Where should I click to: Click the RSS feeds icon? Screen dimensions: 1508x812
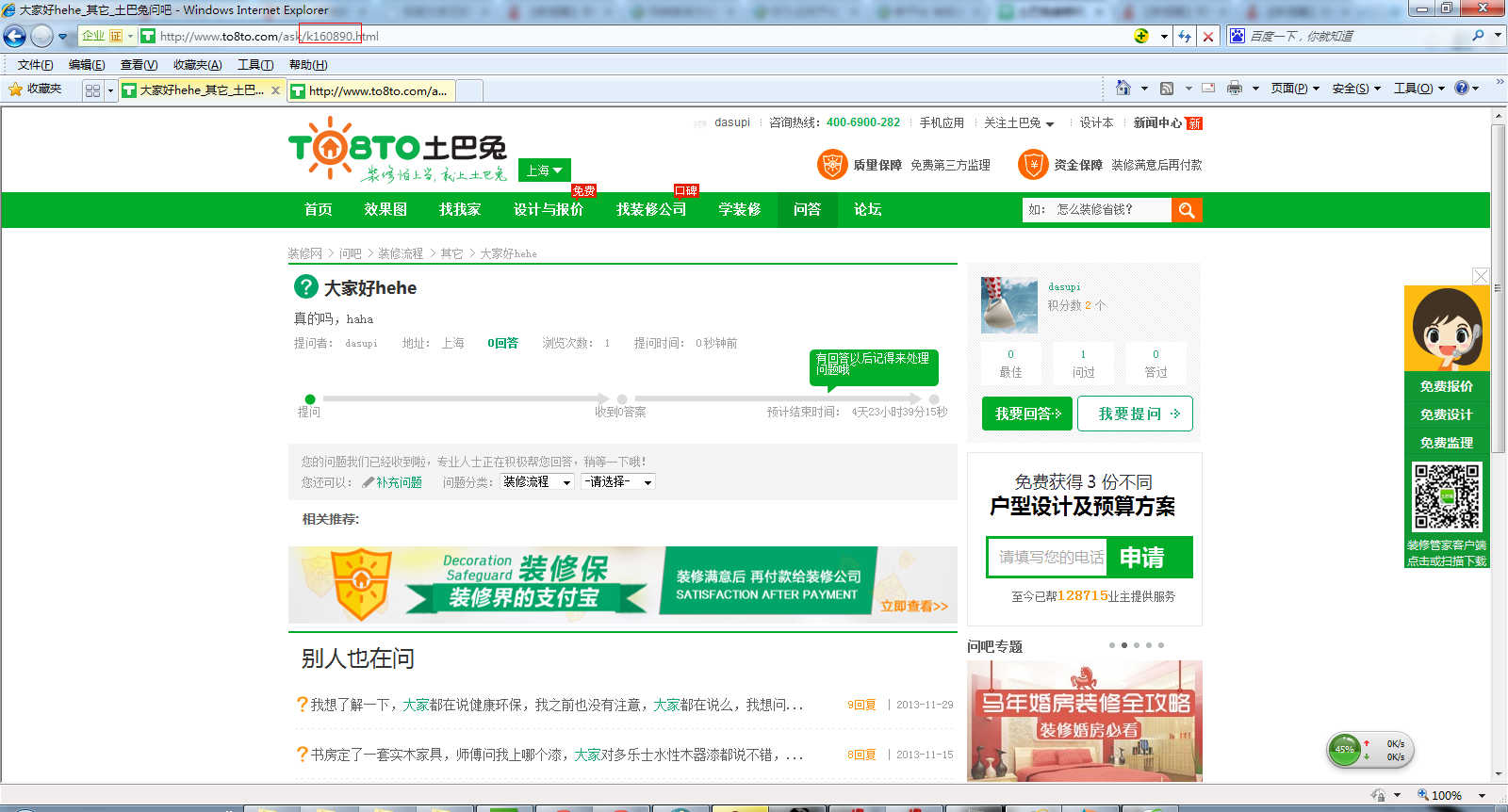click(1167, 88)
